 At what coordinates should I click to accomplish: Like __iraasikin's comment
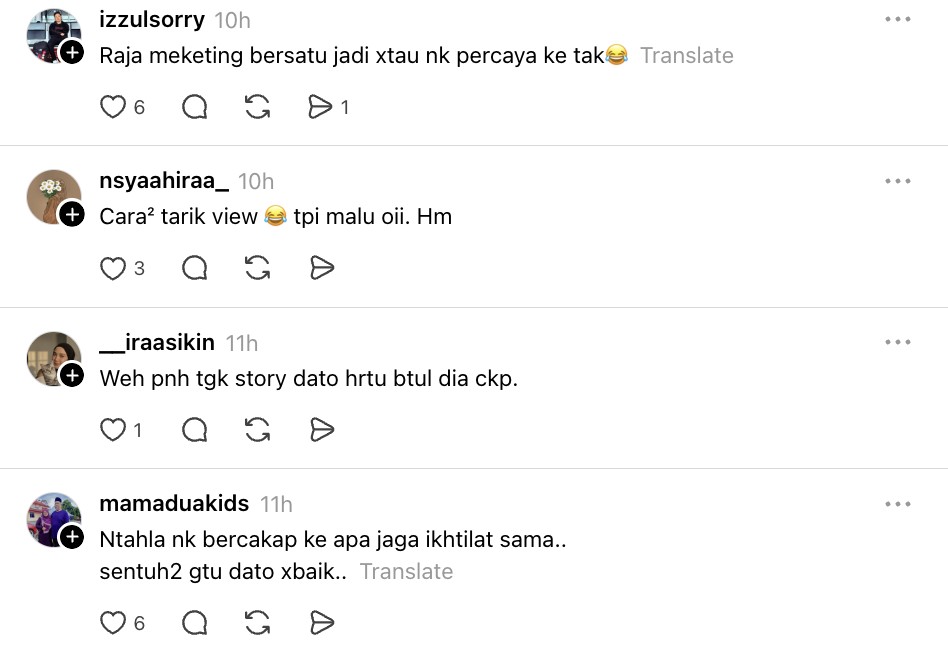tap(113, 430)
